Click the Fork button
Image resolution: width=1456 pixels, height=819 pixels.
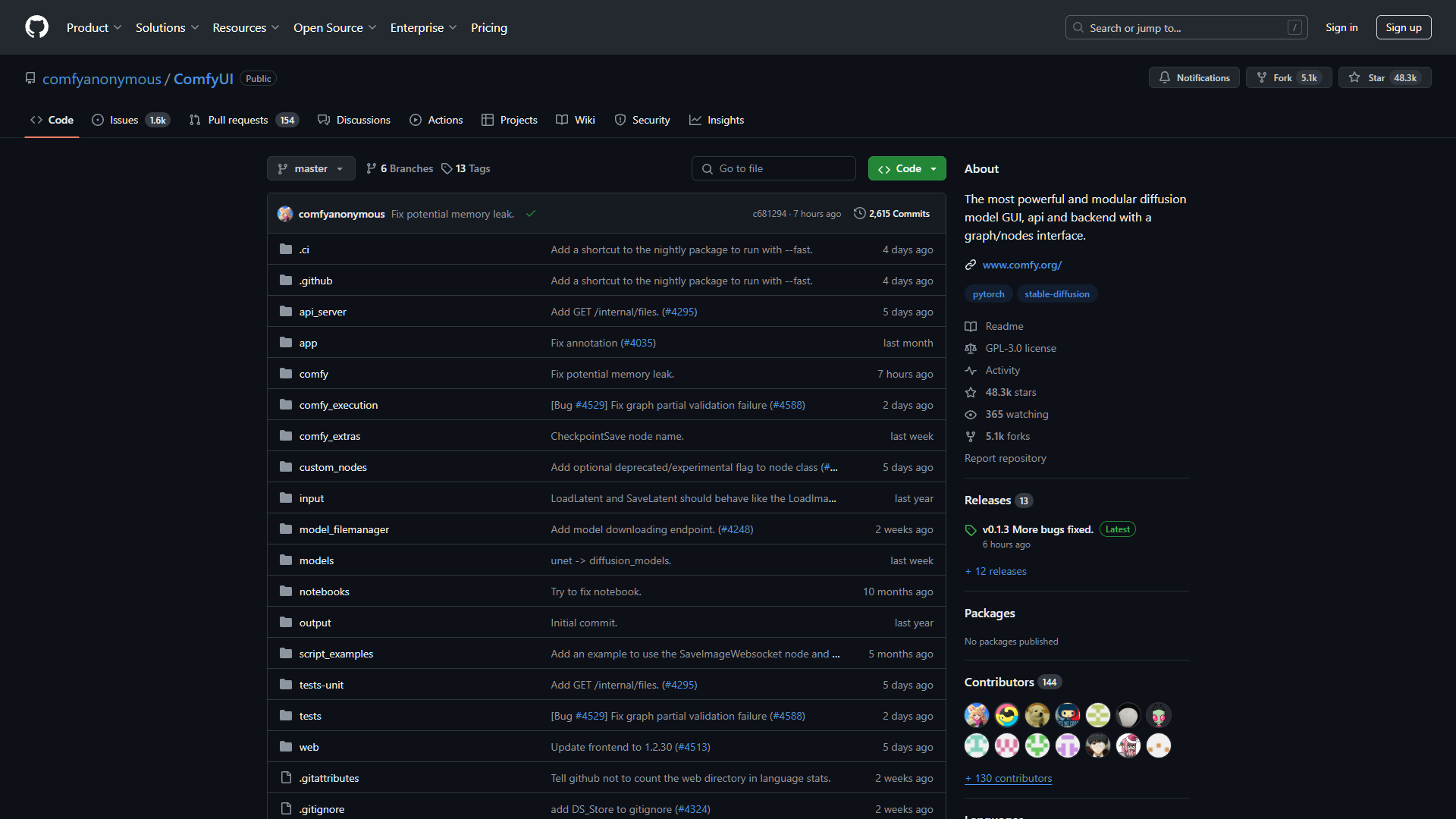pos(1288,77)
